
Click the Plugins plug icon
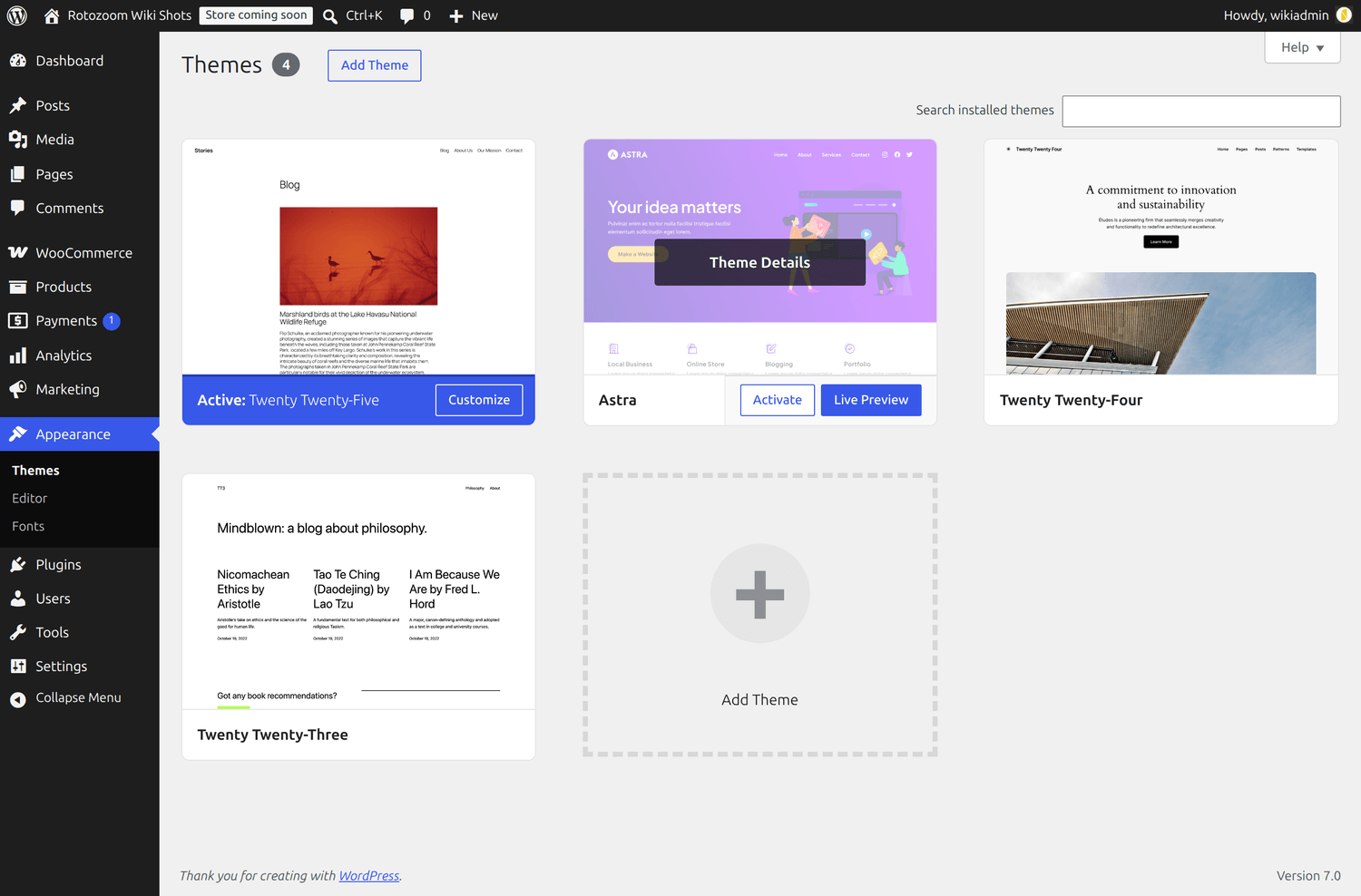[18, 564]
